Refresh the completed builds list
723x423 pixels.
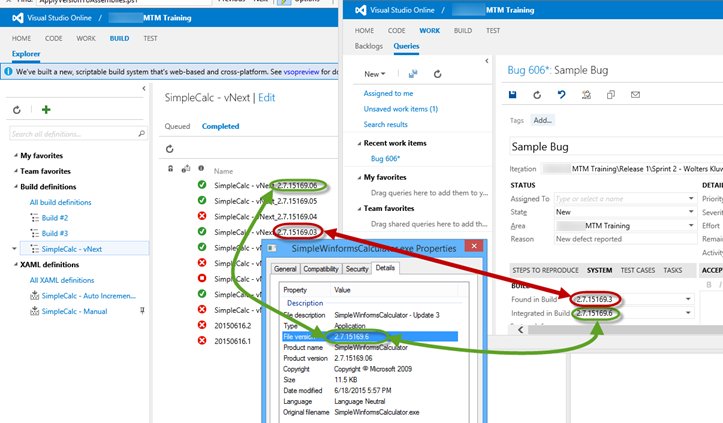tap(170, 149)
